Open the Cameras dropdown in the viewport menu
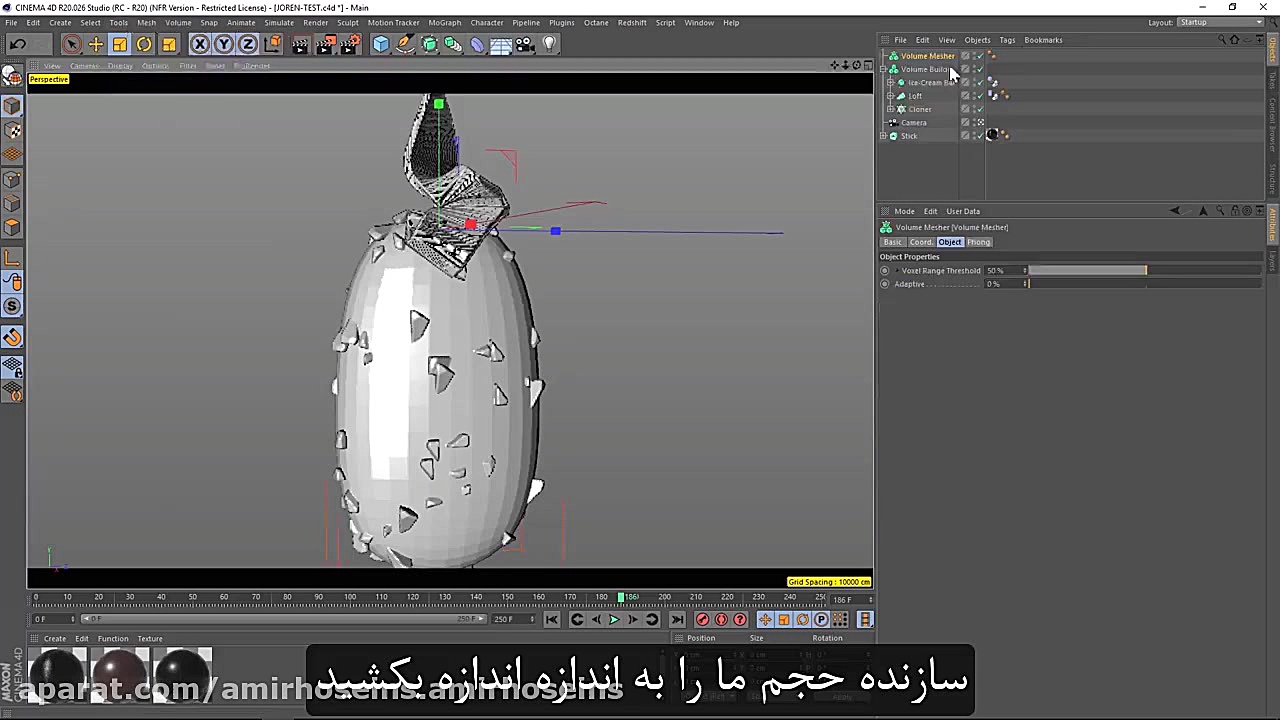The image size is (1280, 720). (x=84, y=66)
